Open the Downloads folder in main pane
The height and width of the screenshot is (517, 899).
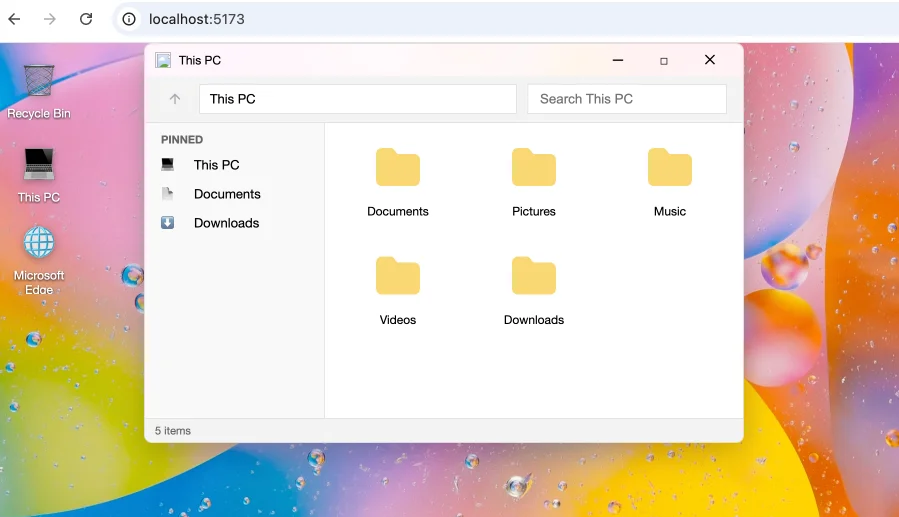533,278
